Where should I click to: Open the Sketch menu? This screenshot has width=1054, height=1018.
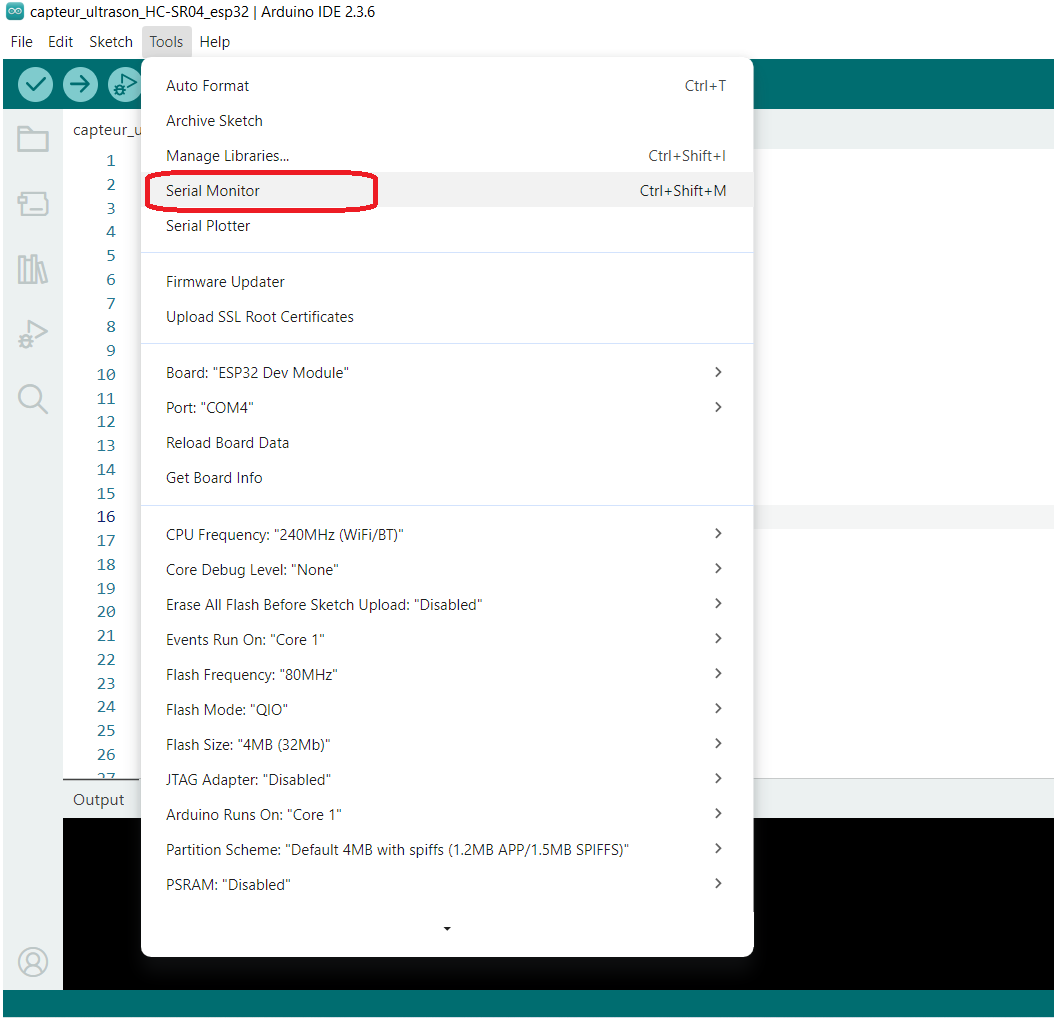(111, 42)
